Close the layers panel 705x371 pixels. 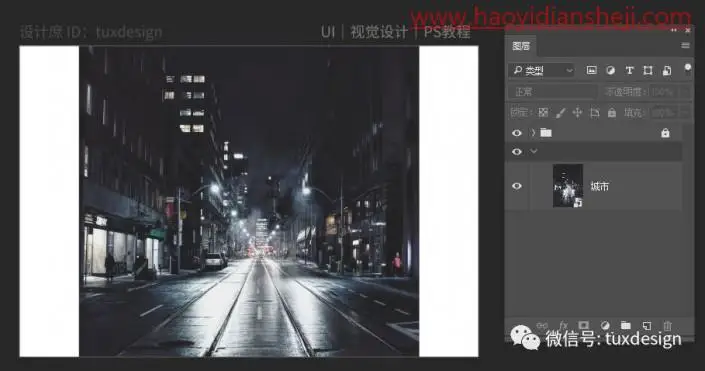pos(687,30)
